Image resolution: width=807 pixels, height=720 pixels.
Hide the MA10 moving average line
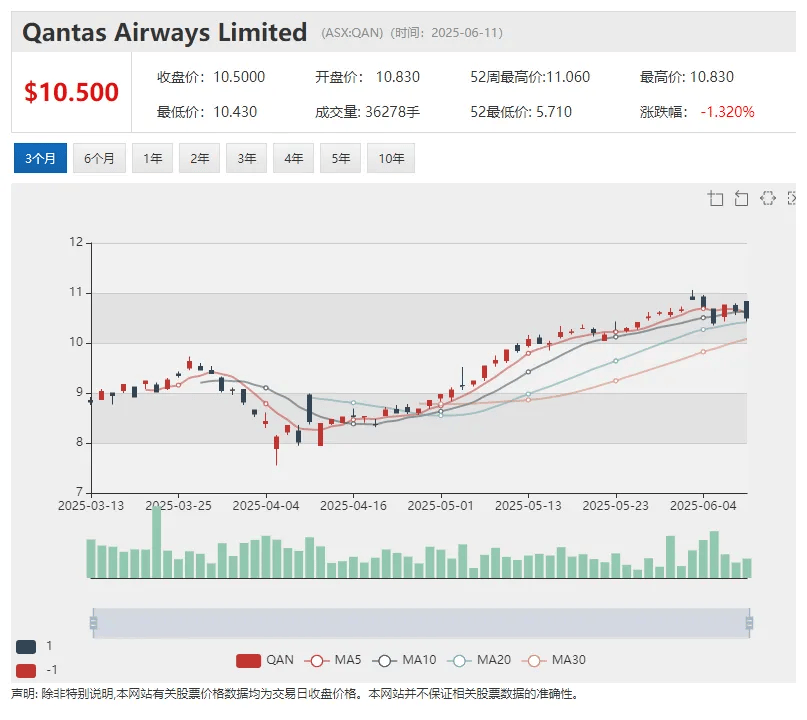tap(404, 660)
